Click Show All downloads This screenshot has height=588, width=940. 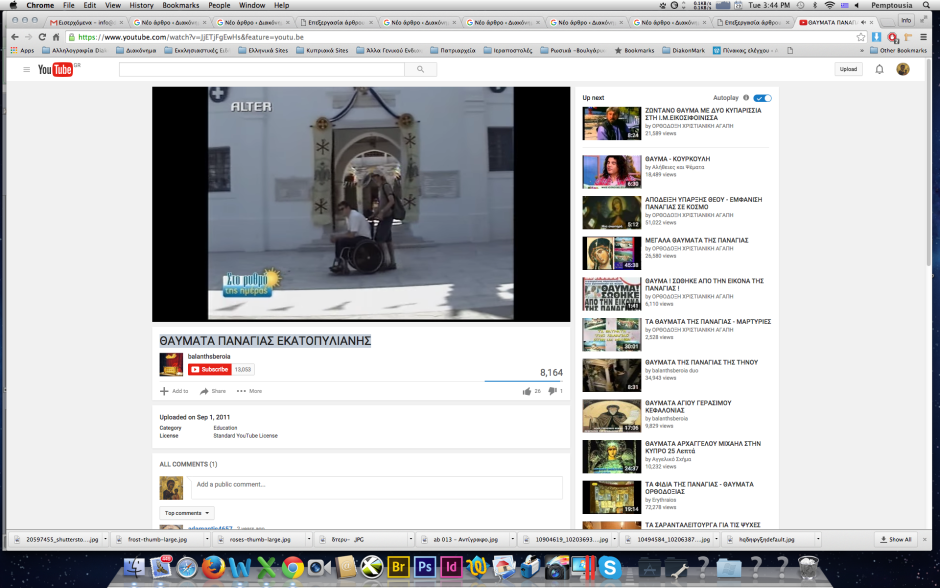tap(895, 540)
